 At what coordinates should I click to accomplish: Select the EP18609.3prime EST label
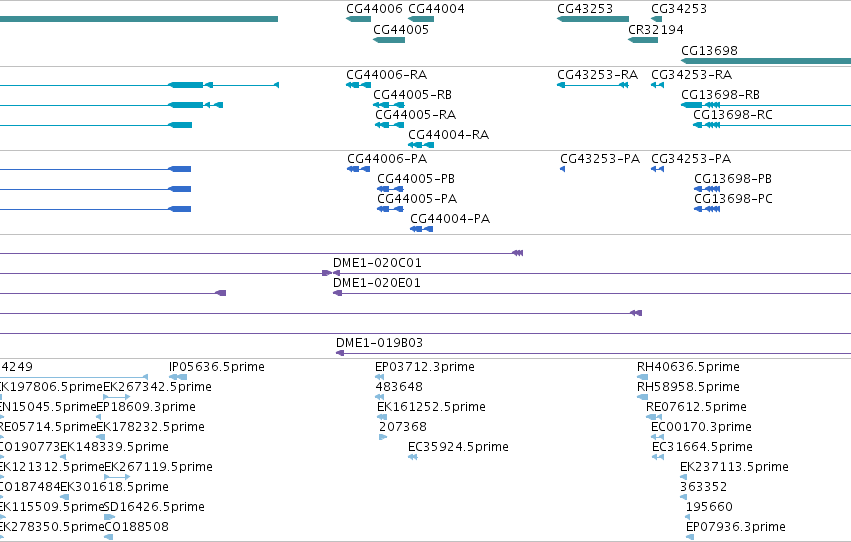tap(146, 407)
